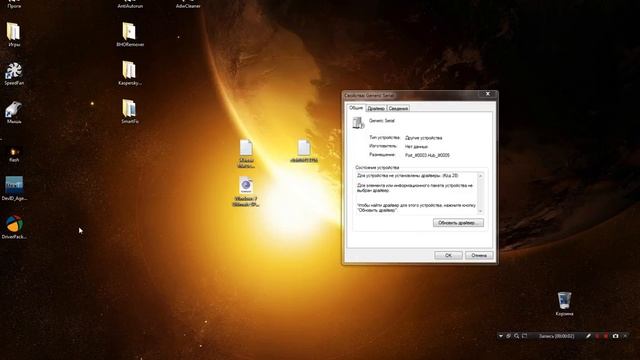Click the camera snapshot icon on recorder bar
This screenshot has height=360, width=640.
(616, 336)
